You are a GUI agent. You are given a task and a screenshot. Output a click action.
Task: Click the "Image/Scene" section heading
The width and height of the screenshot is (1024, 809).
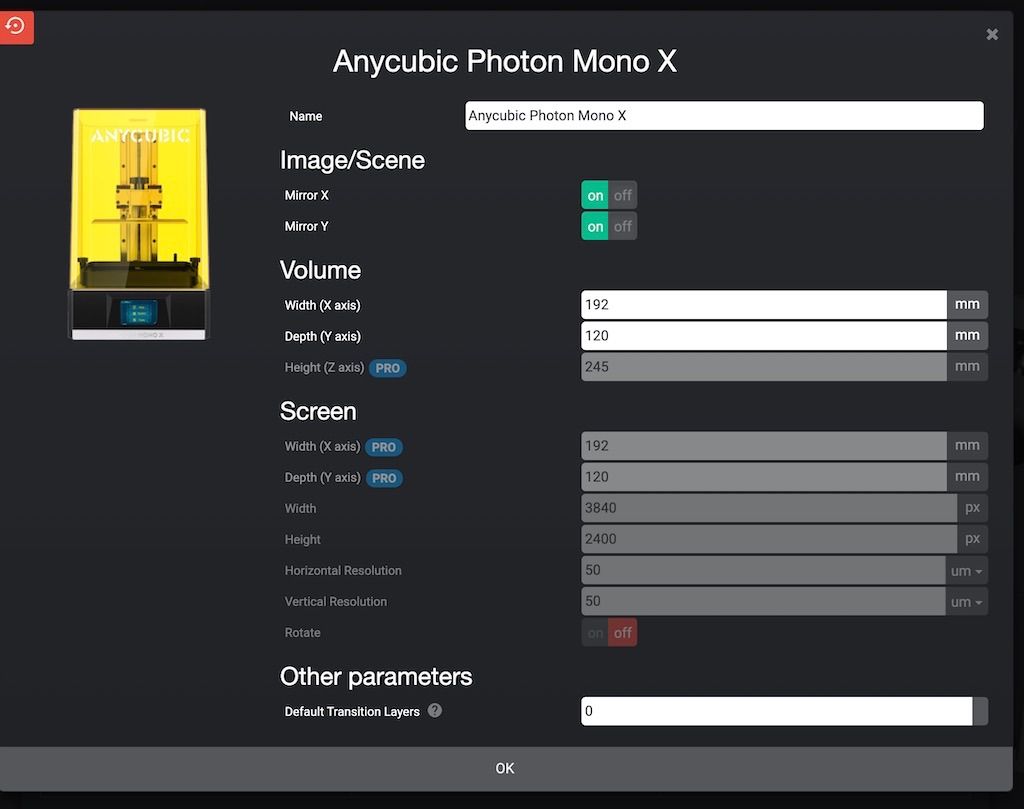[x=352, y=161]
